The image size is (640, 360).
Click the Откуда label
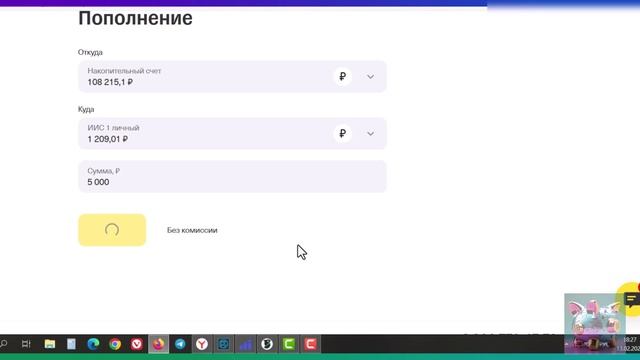point(90,52)
